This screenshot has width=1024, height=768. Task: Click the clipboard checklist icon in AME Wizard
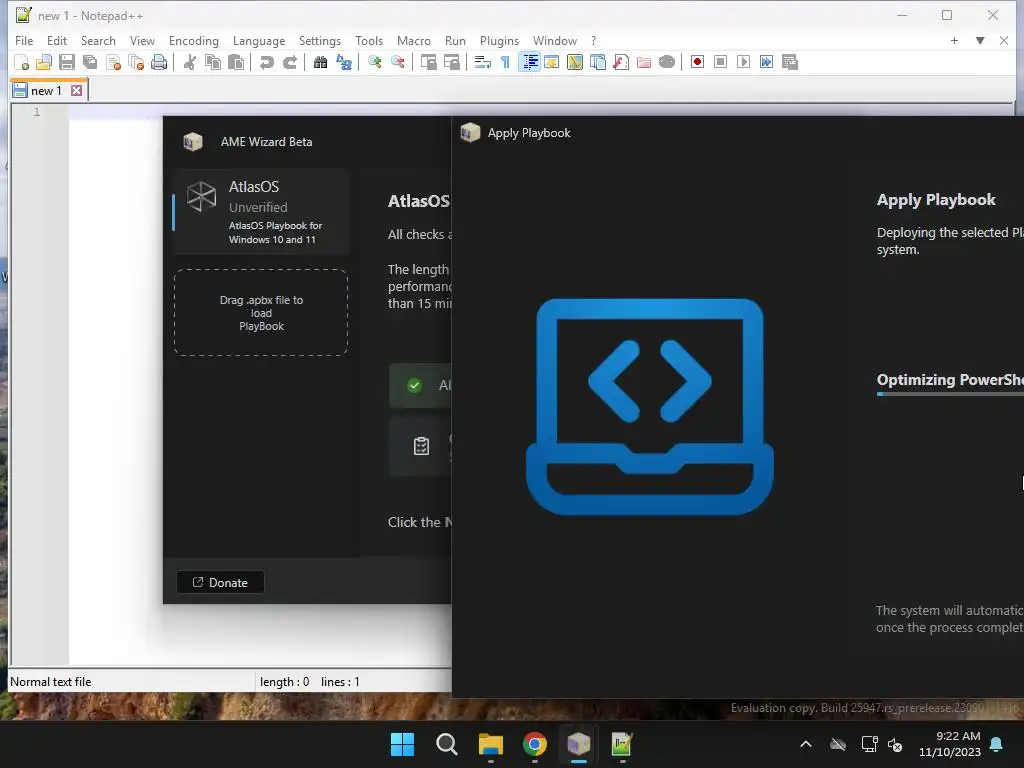(421, 446)
